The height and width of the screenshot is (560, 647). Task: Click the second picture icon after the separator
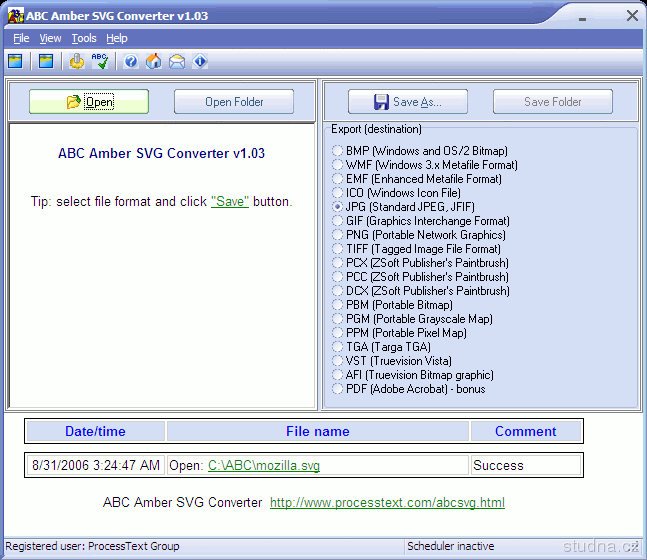[46, 61]
